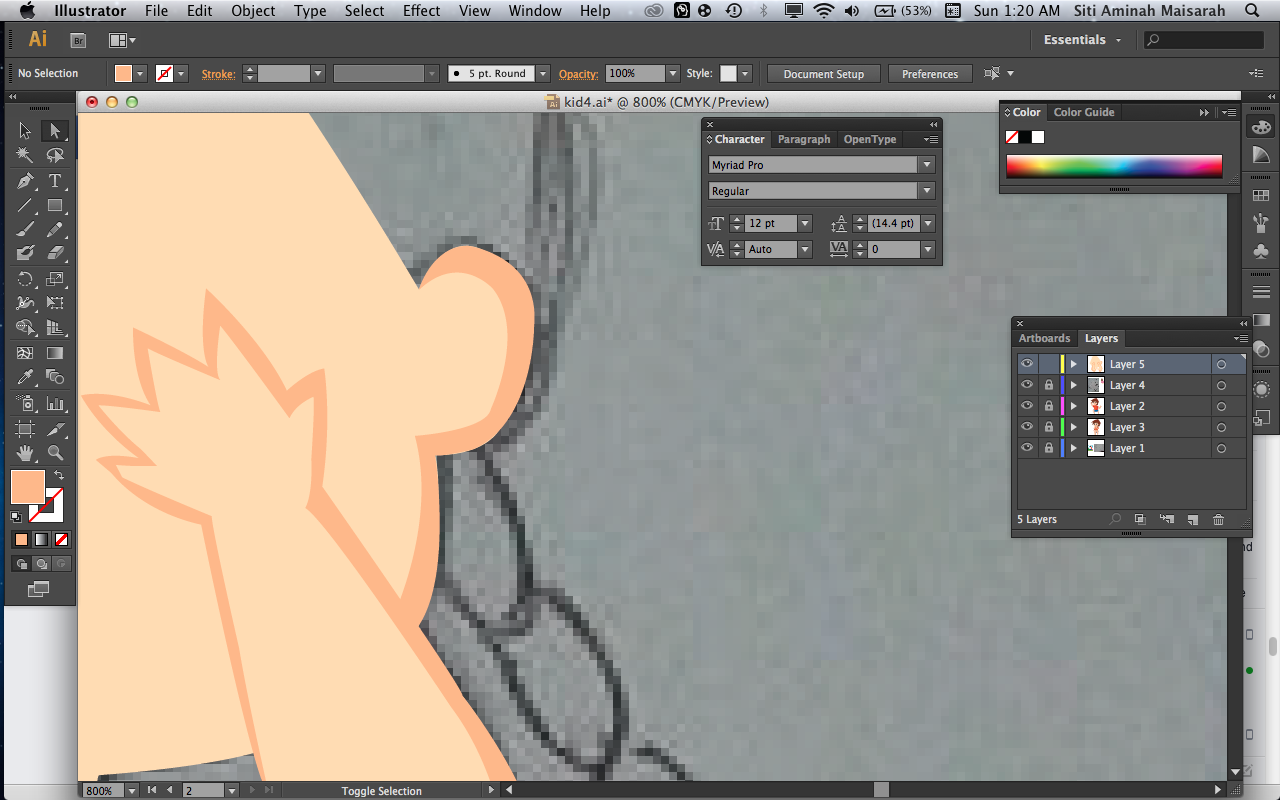Expand Layer 5 contents
Screen dimensions: 1280x800
point(1074,364)
